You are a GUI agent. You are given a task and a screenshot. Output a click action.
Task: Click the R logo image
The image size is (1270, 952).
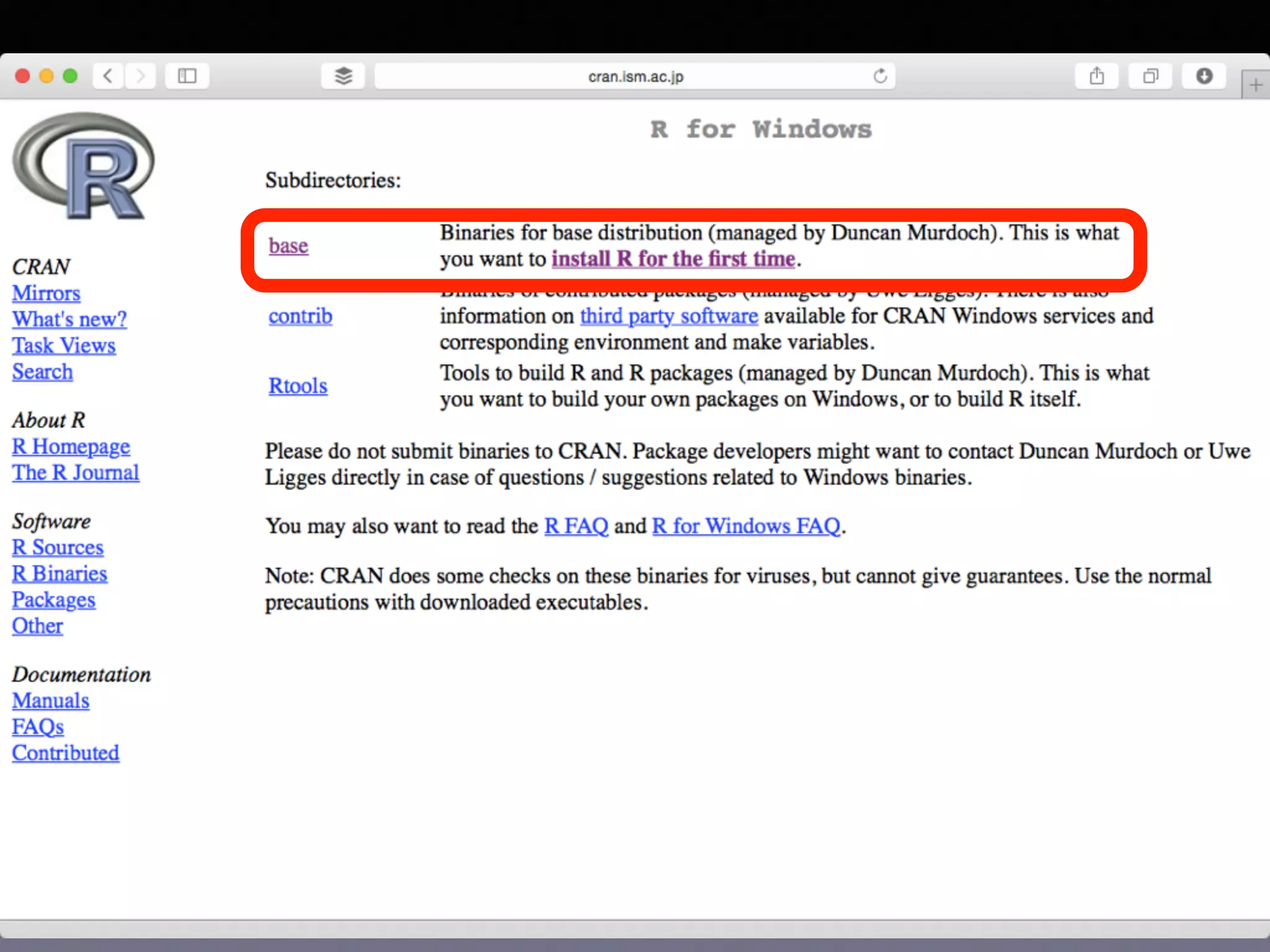(84, 165)
